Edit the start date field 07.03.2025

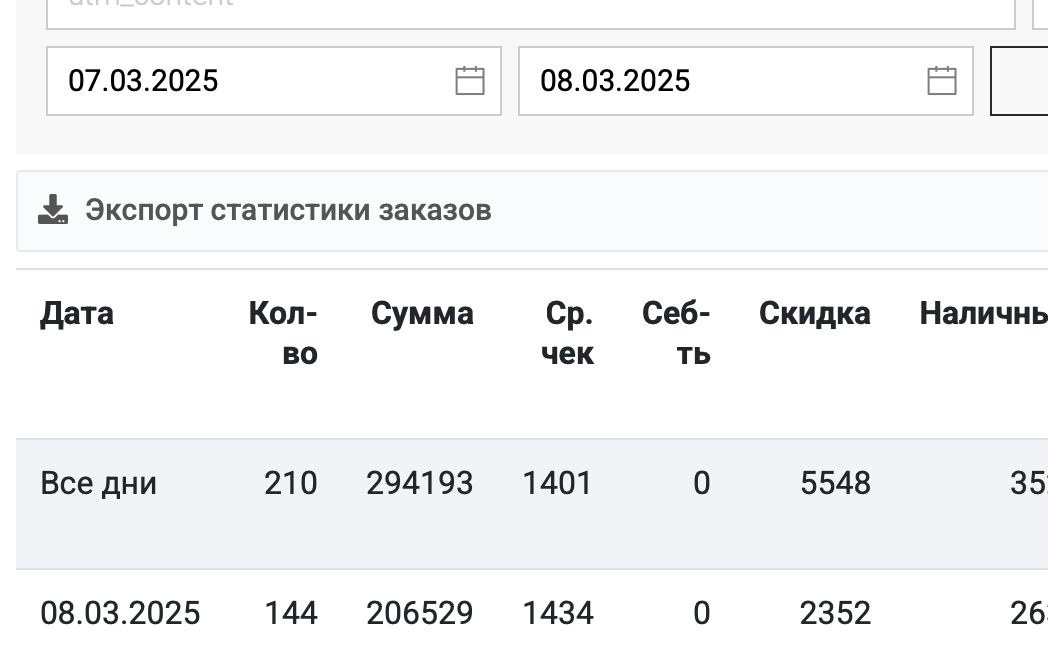point(273,81)
